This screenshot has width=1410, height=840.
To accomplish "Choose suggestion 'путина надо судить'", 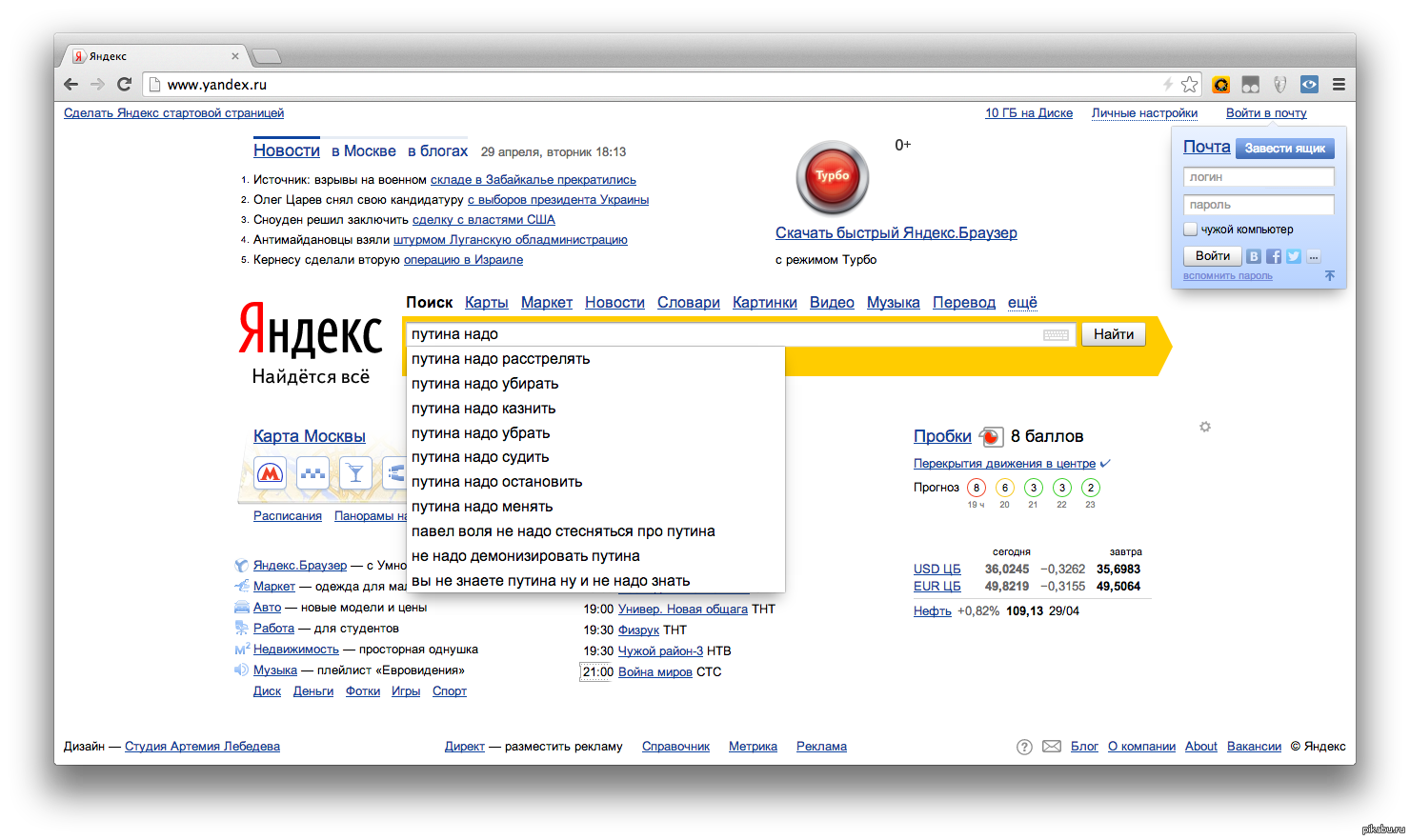I will click(596, 457).
